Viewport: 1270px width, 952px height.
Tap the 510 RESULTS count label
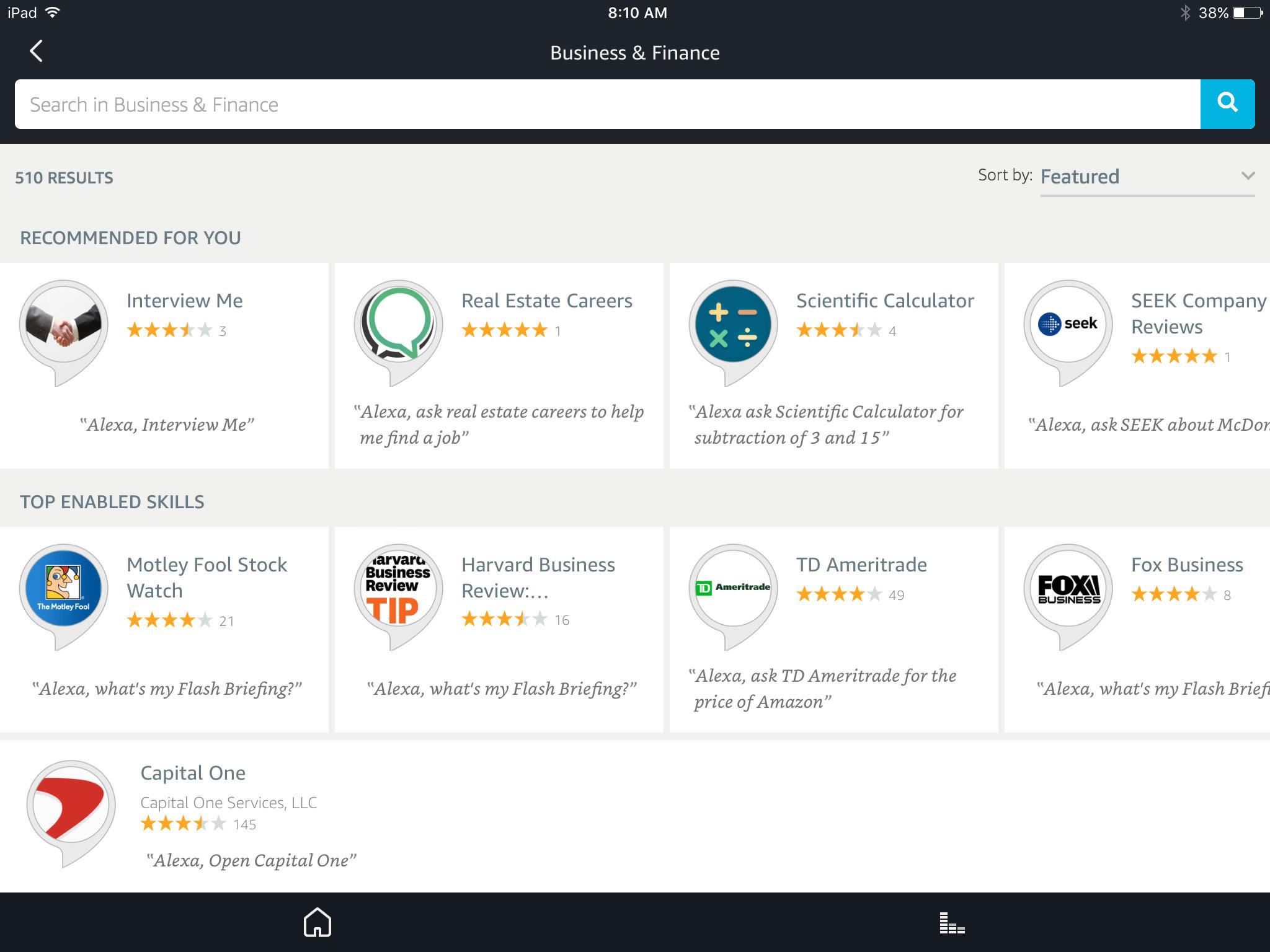click(x=64, y=178)
